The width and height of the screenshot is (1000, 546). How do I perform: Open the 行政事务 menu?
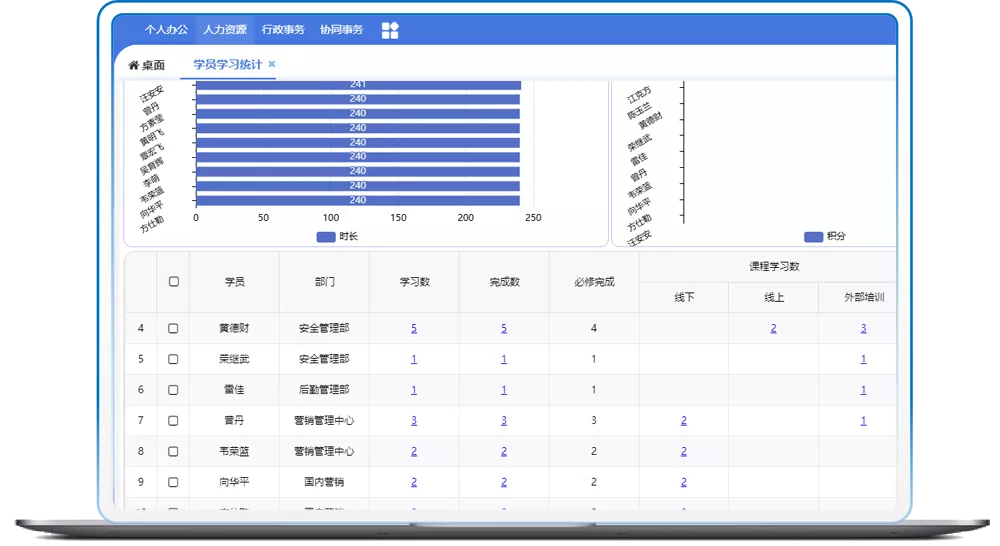283,29
